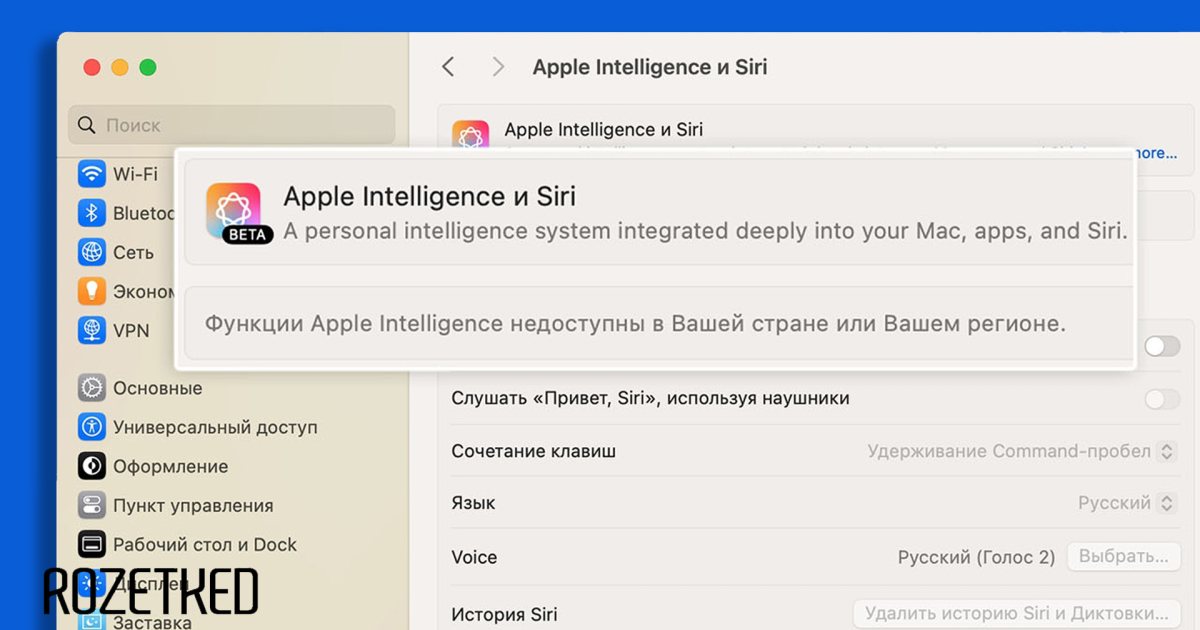
Task: Go back with the left chevron
Action: coord(448,67)
